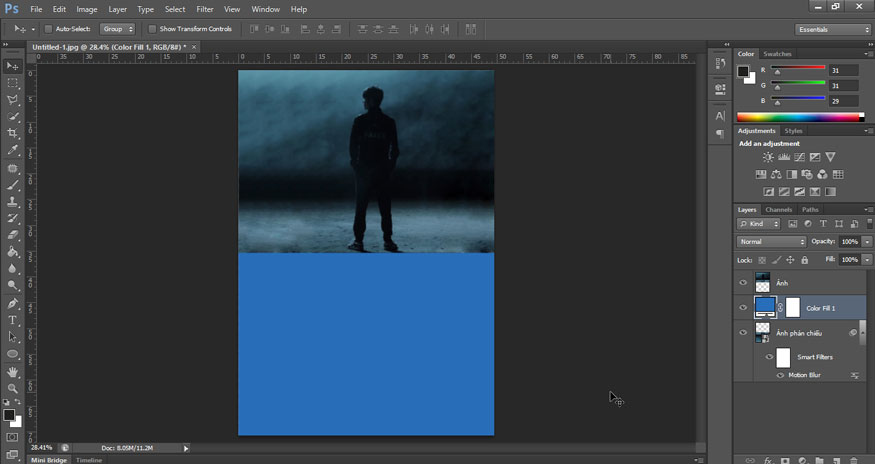Click the foreground color swatch in Color panel

[x=743, y=71]
